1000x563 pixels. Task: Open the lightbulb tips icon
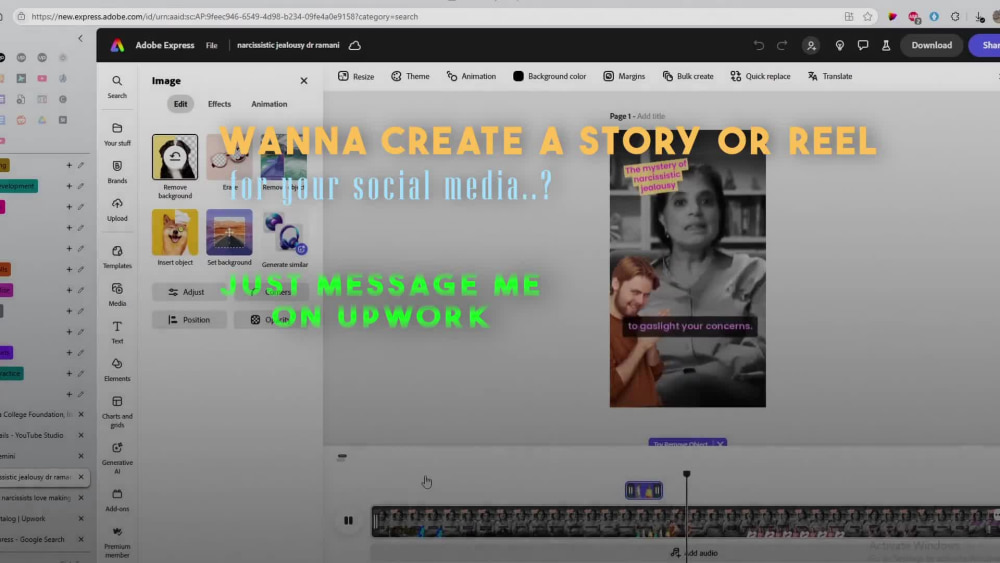coord(839,45)
